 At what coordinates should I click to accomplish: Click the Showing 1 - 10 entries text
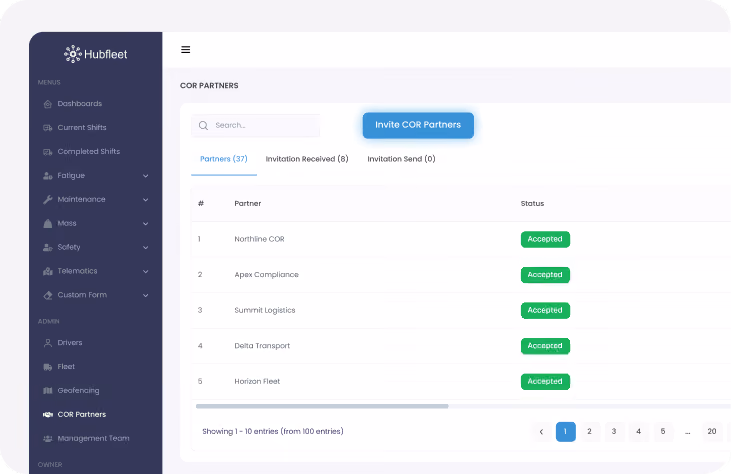click(273, 432)
